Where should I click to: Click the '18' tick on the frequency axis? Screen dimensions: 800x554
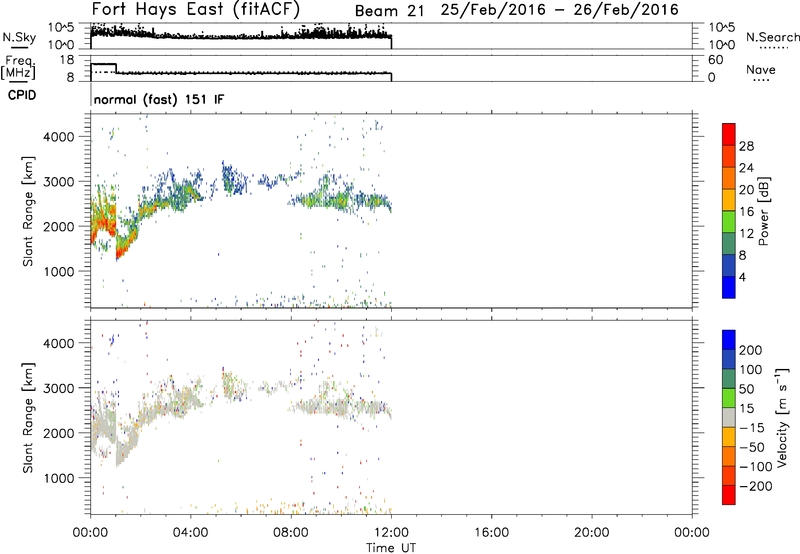67,60
